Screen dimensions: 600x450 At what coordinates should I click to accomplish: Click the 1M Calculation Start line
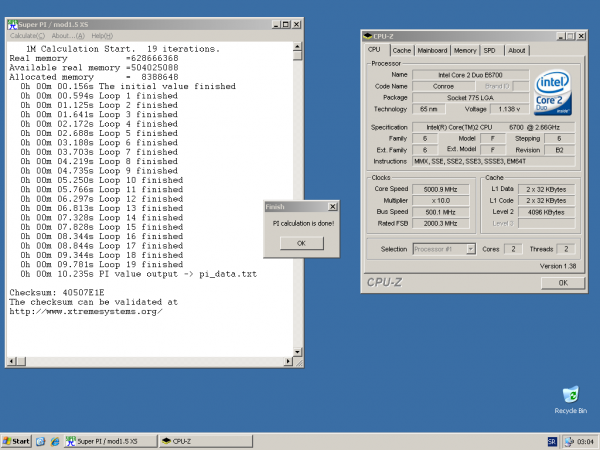tap(123, 49)
